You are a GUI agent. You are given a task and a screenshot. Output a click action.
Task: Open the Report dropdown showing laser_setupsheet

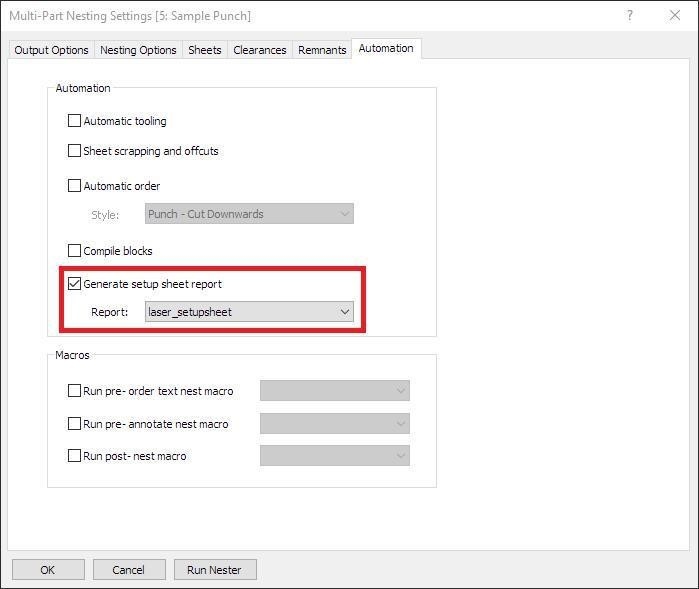click(249, 312)
